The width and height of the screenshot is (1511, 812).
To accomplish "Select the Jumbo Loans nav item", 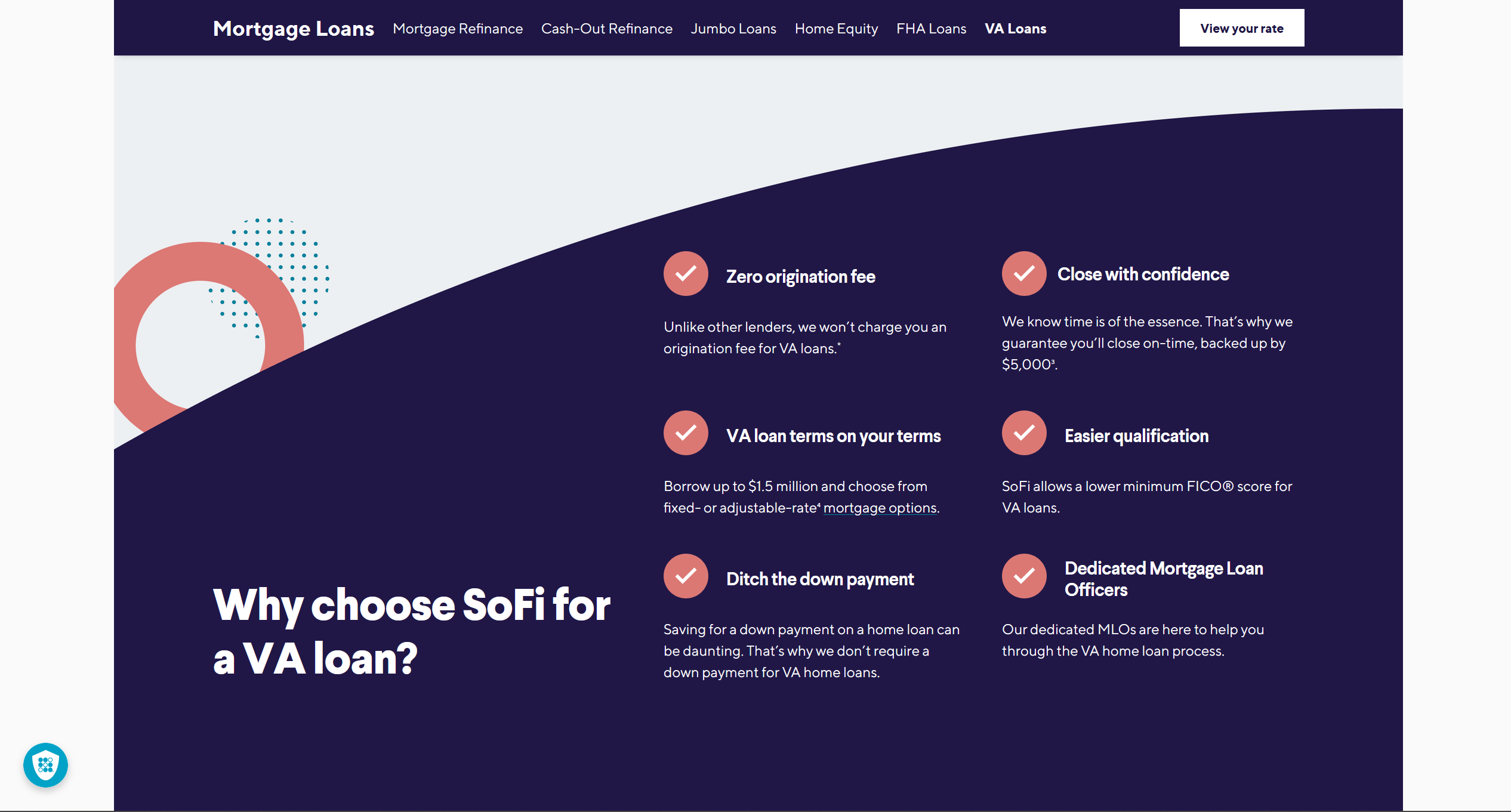I will [x=733, y=28].
